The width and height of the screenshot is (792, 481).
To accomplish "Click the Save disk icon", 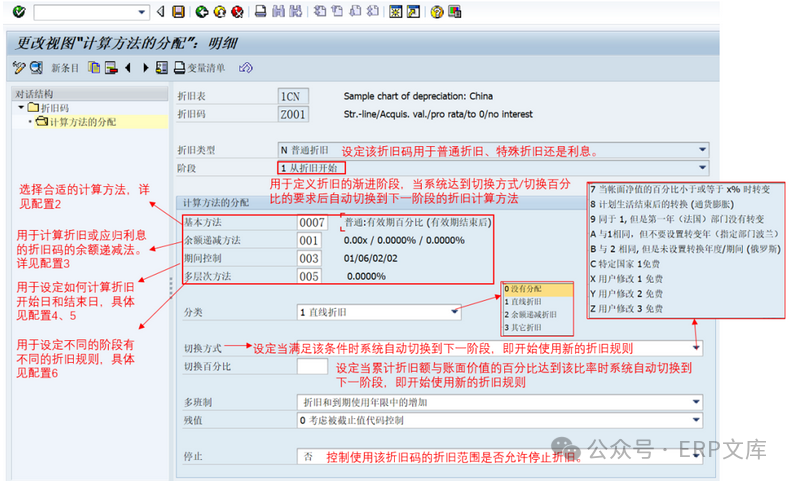I will click(x=177, y=12).
